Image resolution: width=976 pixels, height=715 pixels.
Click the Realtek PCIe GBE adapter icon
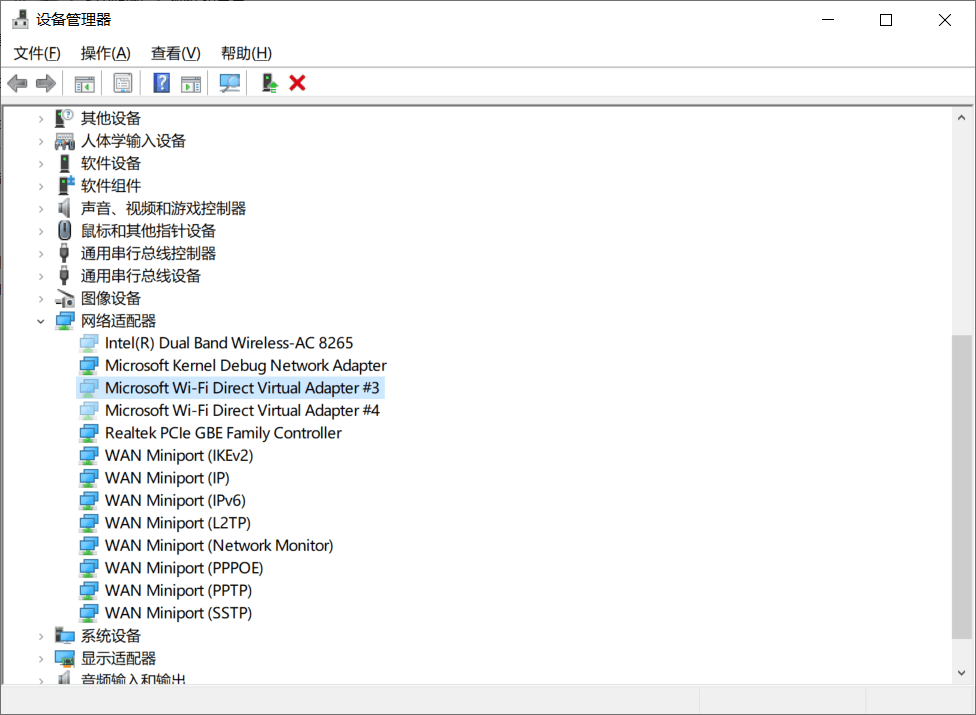click(89, 433)
